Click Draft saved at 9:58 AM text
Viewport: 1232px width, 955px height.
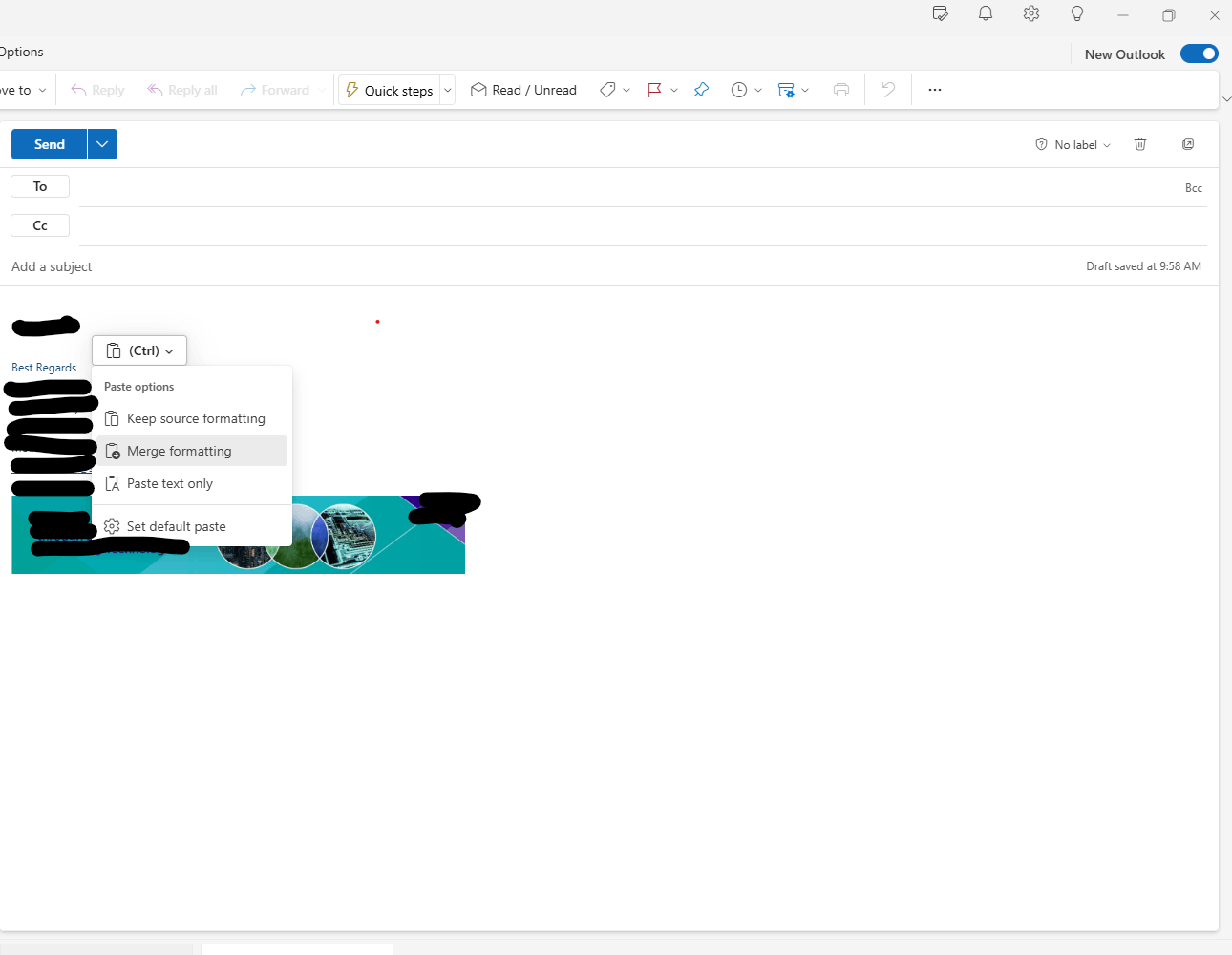coord(1143,266)
